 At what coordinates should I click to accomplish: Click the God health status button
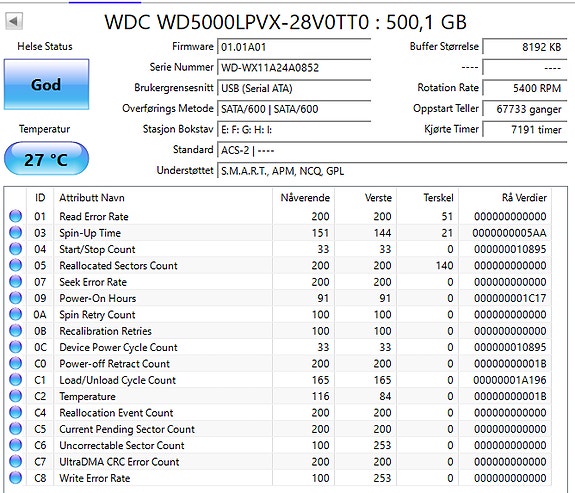click(46, 84)
